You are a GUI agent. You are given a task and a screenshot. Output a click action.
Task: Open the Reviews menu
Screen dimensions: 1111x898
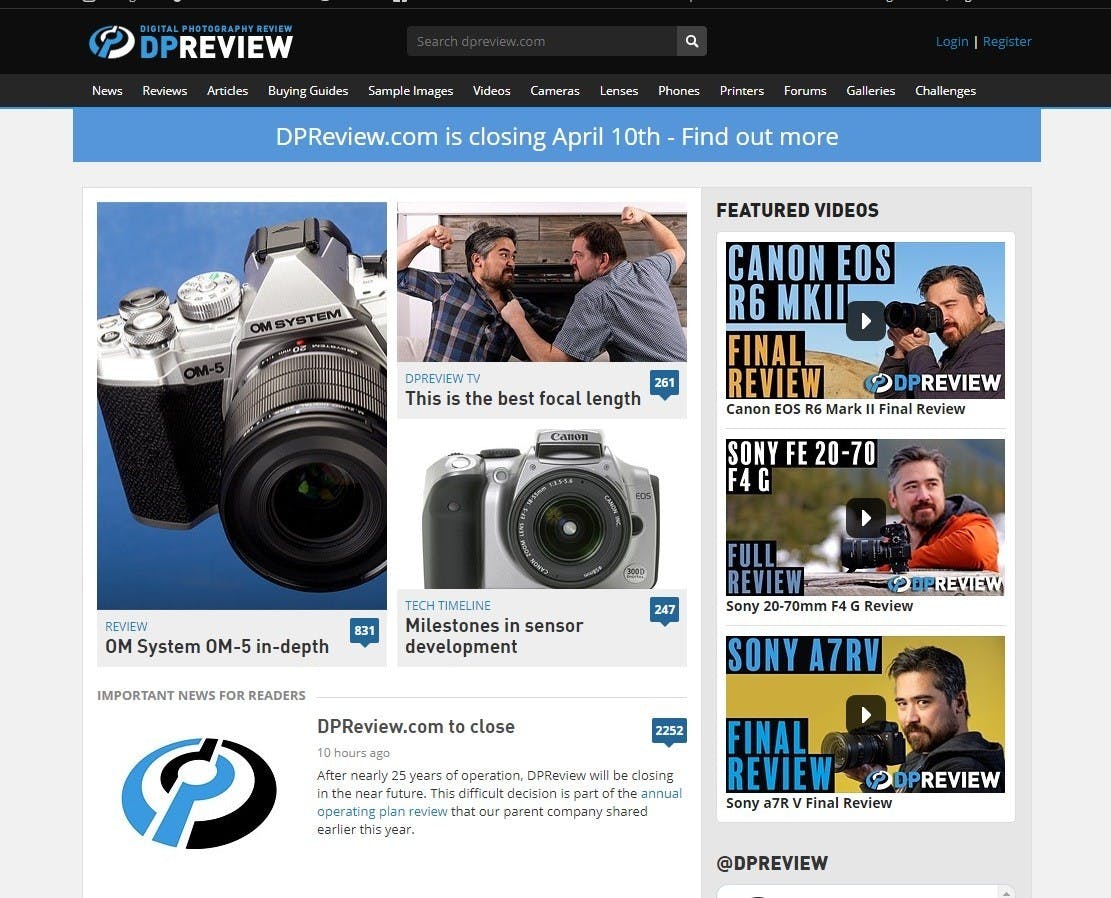(x=164, y=91)
